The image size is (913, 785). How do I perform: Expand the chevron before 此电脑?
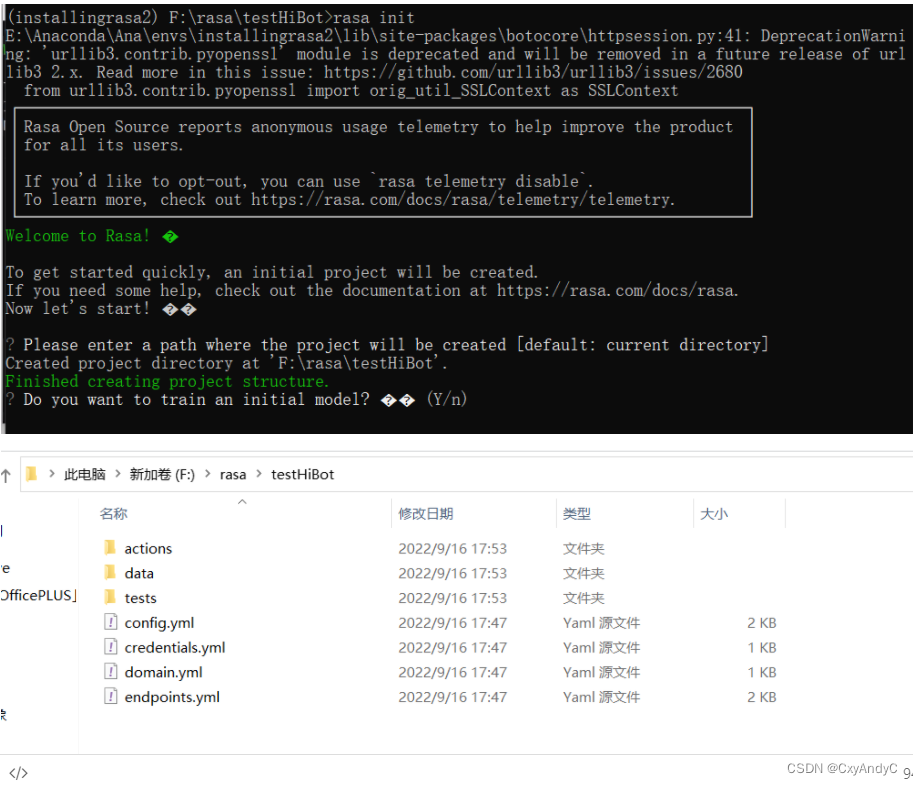(x=52, y=474)
